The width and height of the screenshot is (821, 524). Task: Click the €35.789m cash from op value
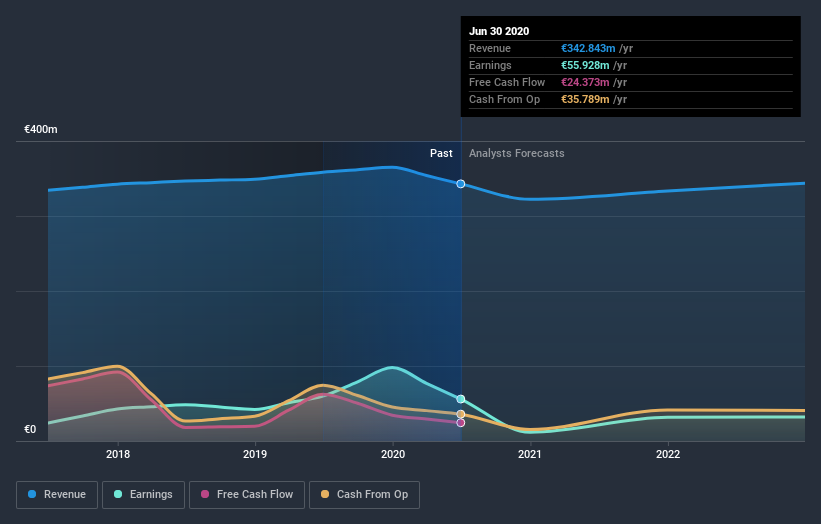(585, 99)
